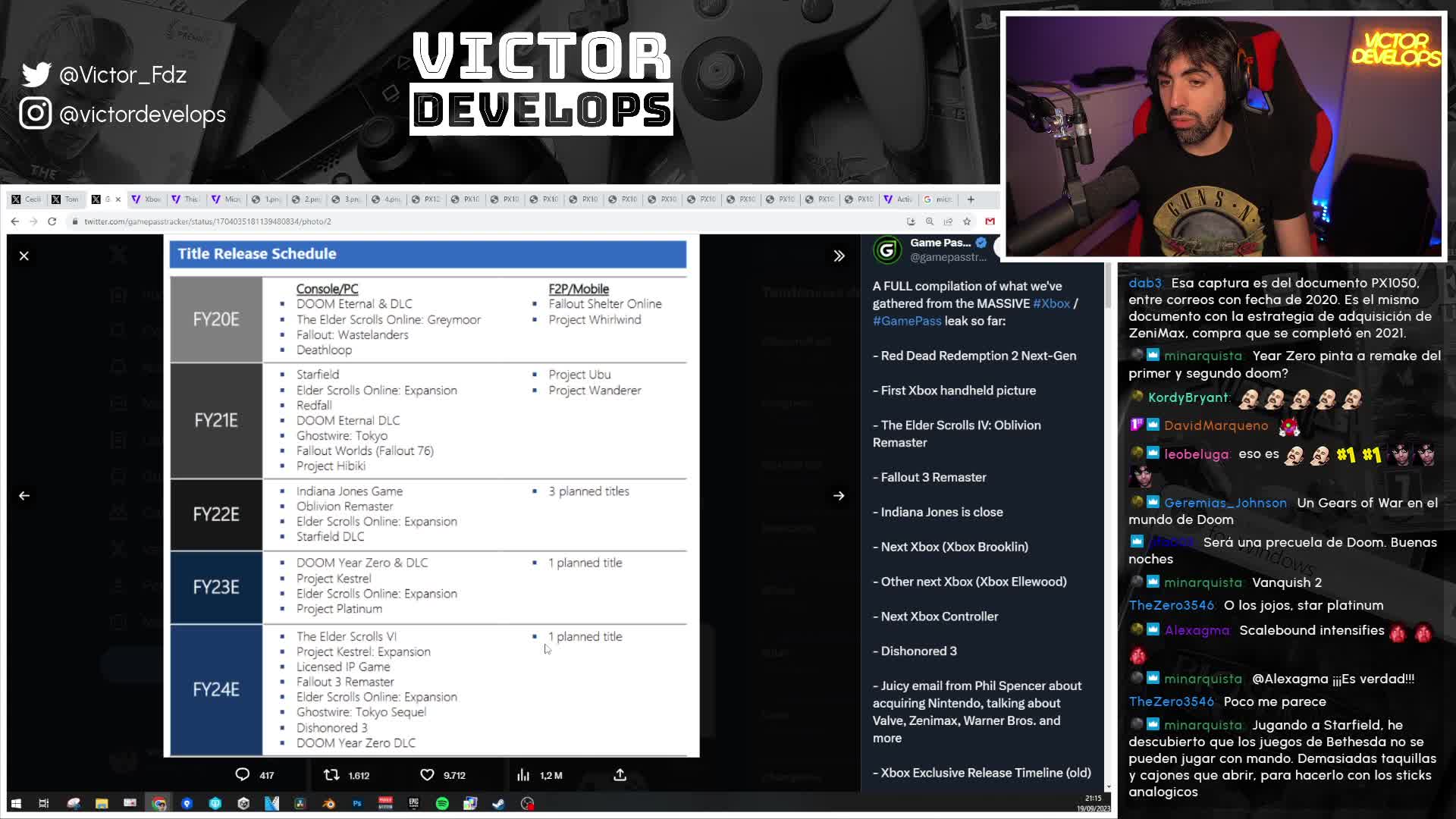Screen dimensions: 1456x819
Task: Switch to the 'Micro' tab
Action: pyautogui.click(x=227, y=199)
